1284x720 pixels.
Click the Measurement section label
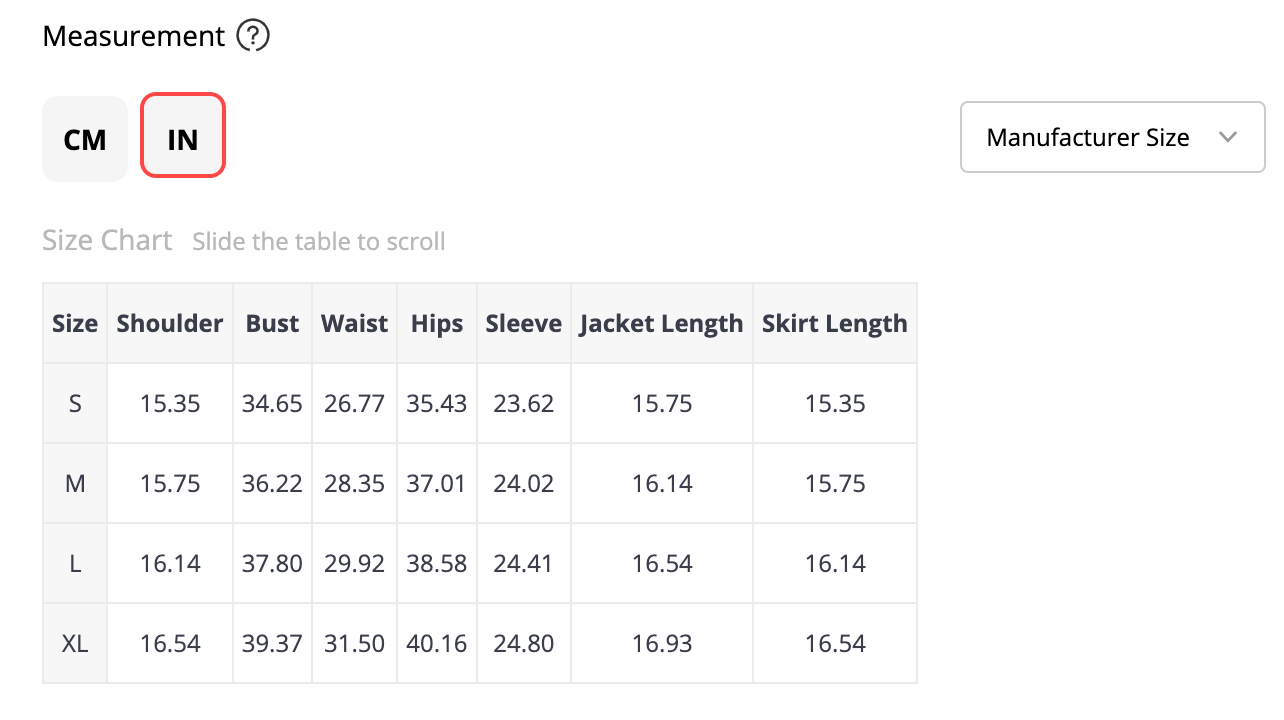click(134, 37)
